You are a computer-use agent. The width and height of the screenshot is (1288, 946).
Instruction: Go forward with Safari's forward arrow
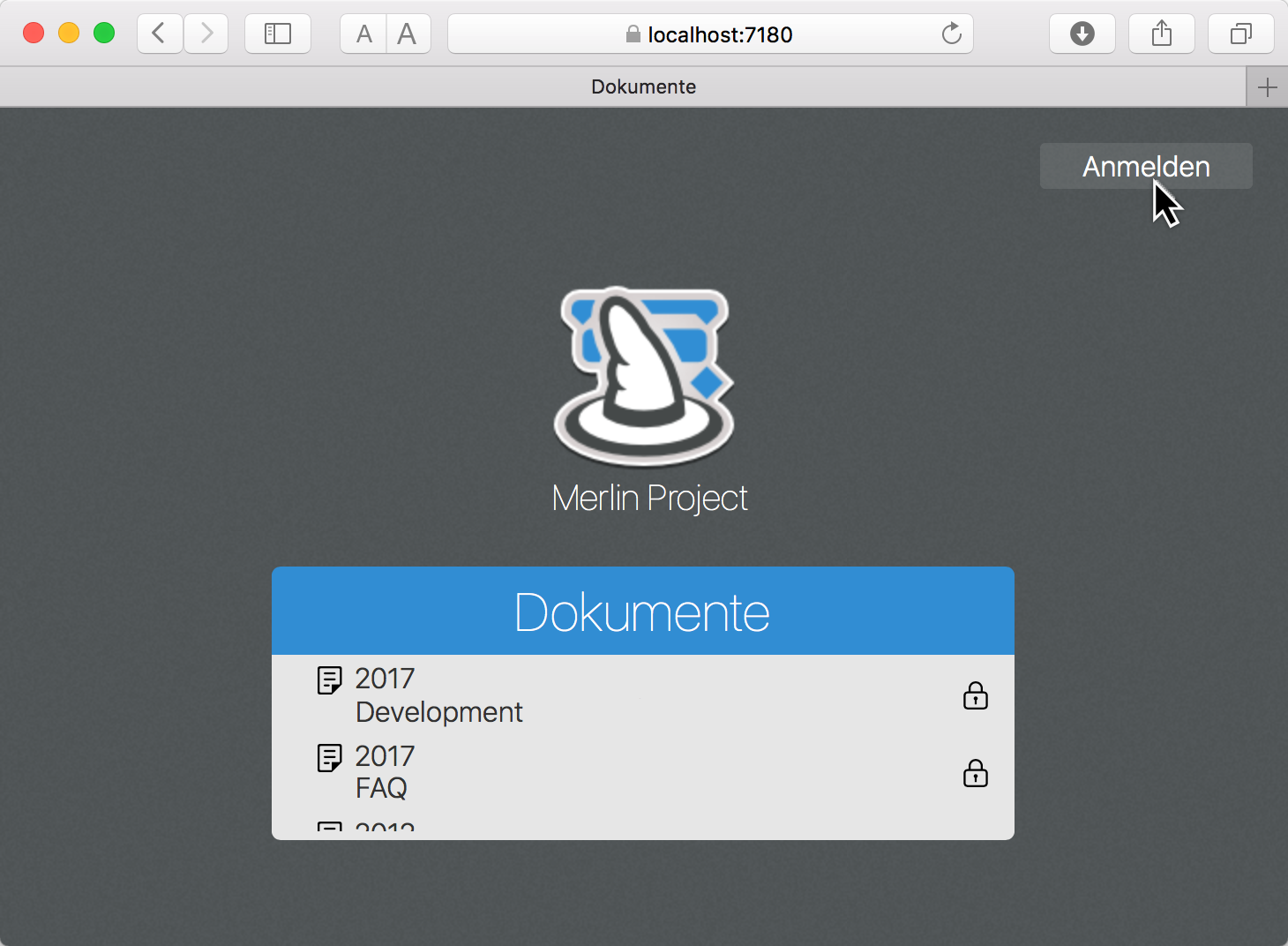click(206, 34)
